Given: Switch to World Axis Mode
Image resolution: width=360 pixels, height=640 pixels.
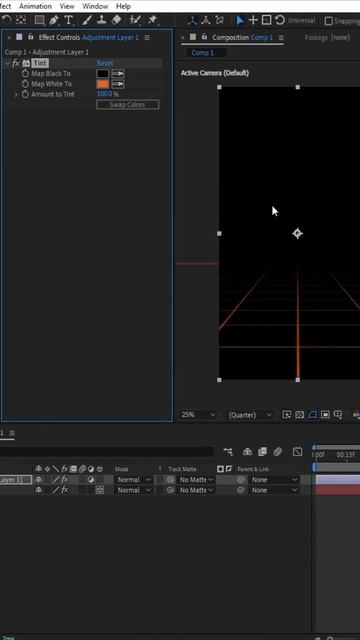Looking at the screenshot, I should 206,20.
